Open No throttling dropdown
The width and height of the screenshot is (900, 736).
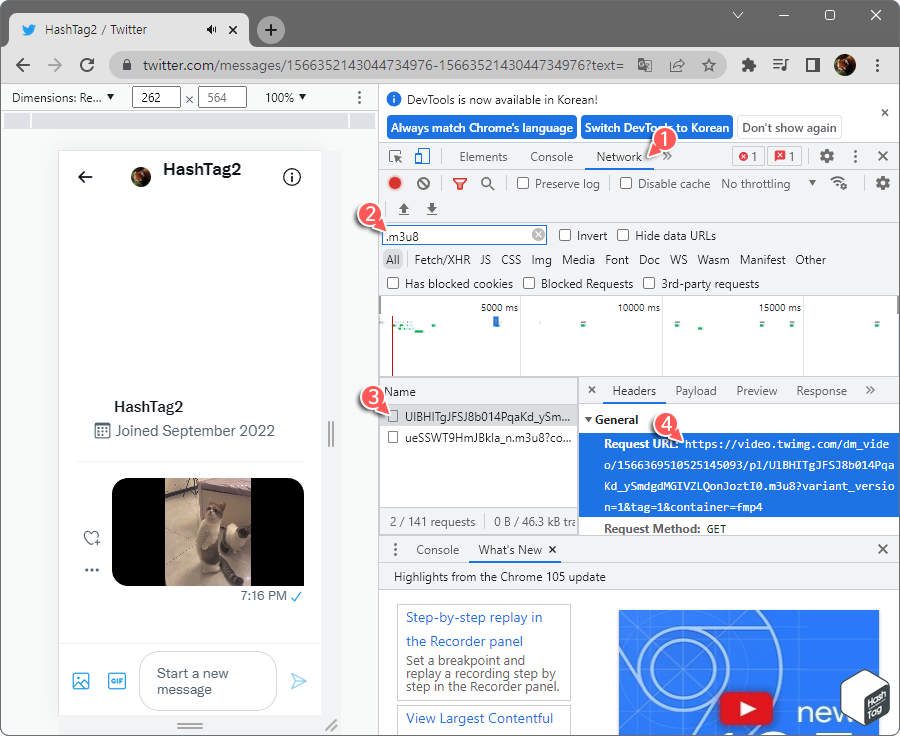point(769,184)
